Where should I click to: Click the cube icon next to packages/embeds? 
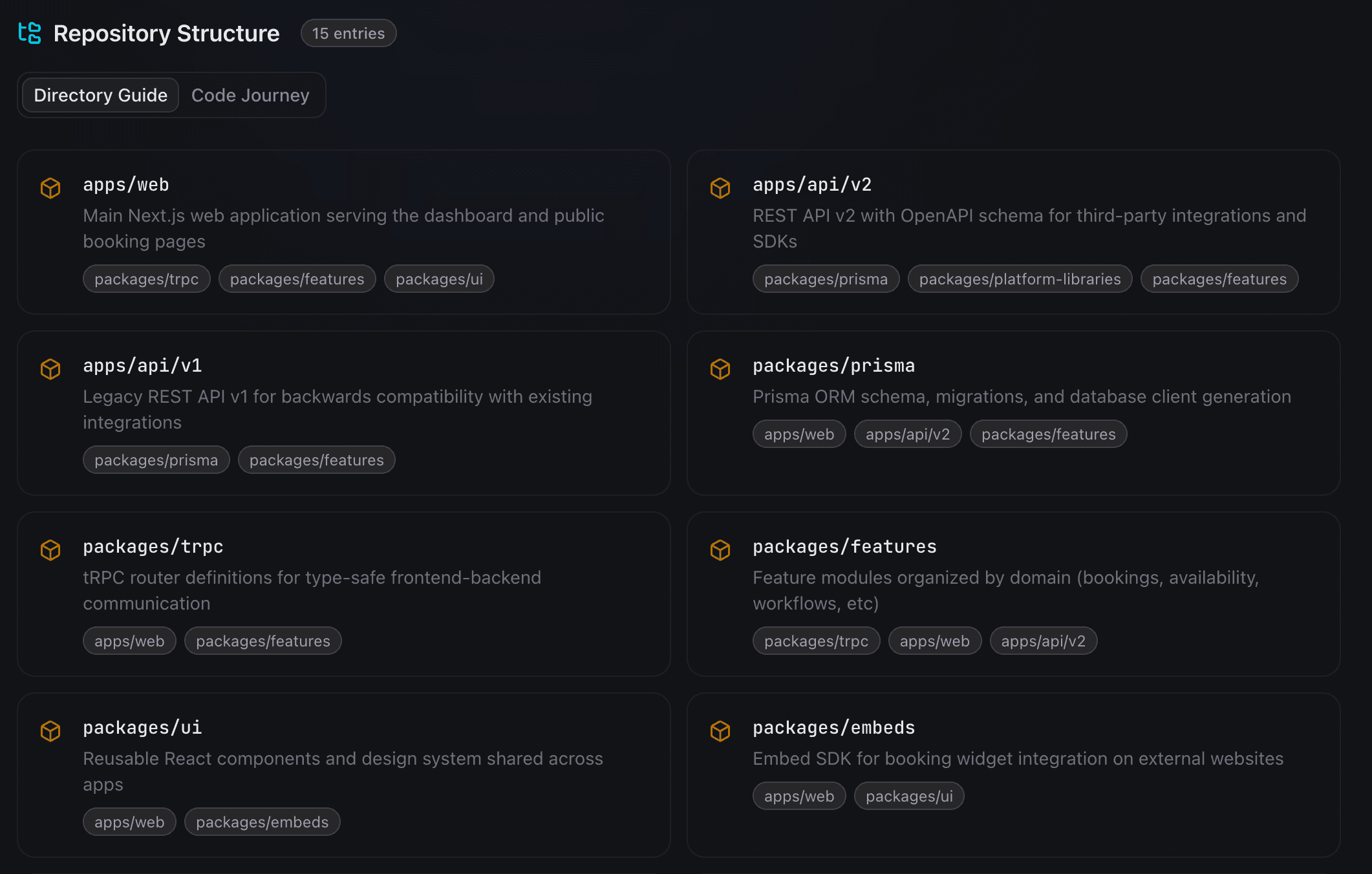point(720,731)
